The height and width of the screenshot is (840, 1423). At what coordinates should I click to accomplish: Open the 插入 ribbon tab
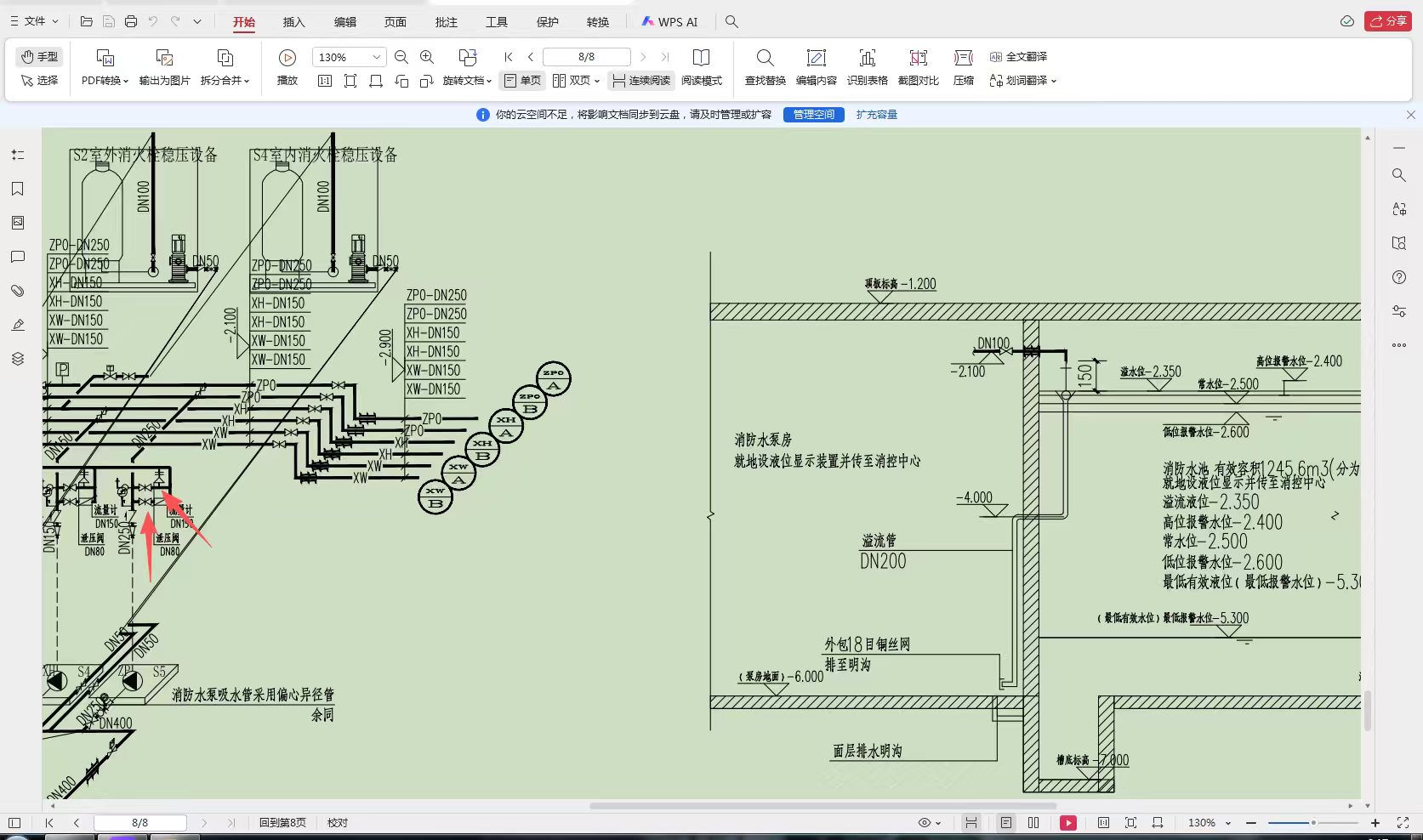point(293,22)
